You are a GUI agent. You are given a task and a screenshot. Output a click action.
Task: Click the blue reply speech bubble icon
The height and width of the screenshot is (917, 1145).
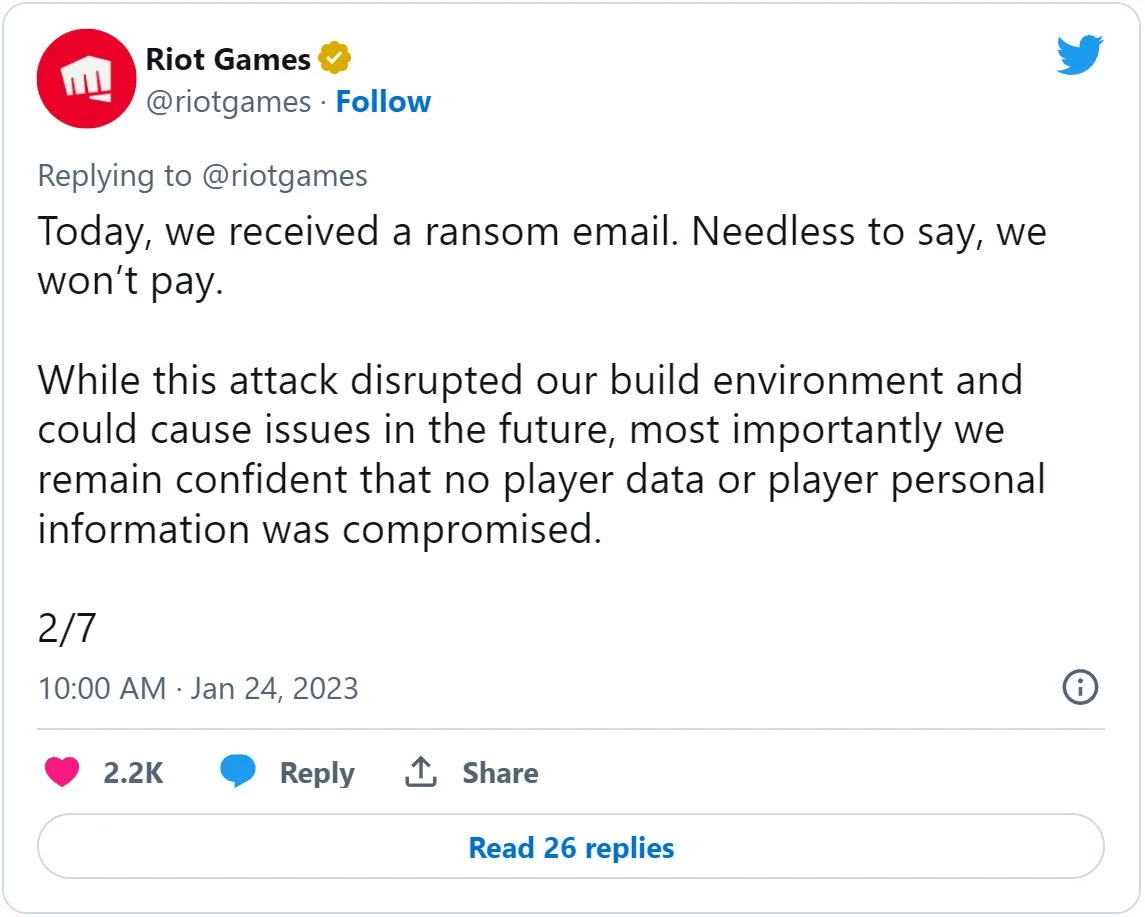(238, 772)
